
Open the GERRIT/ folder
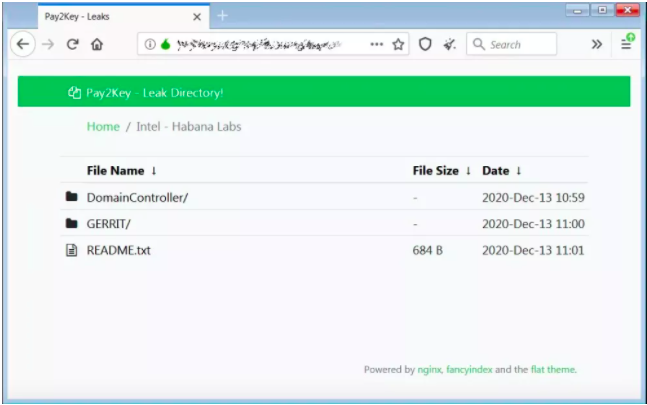(x=109, y=224)
